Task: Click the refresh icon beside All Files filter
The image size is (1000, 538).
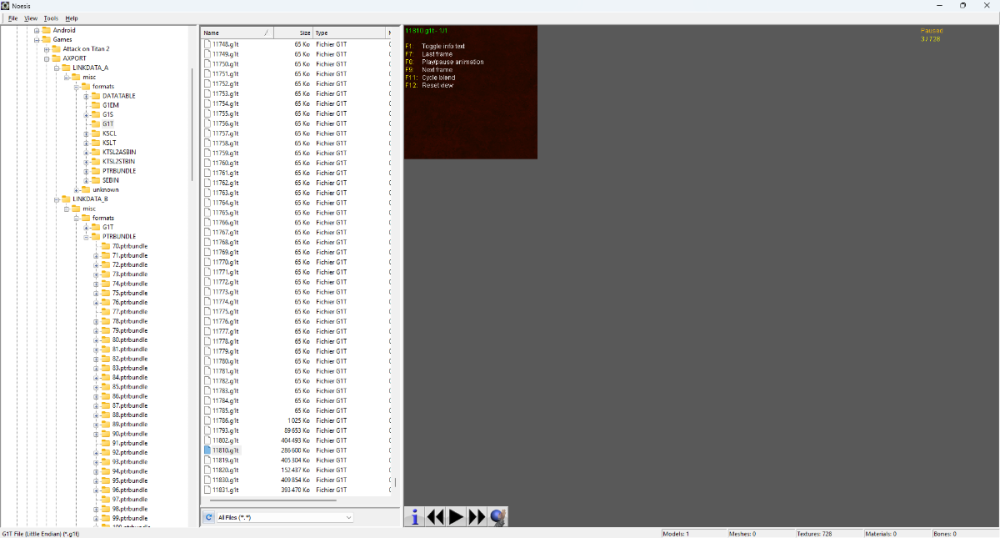Action: pos(209,517)
